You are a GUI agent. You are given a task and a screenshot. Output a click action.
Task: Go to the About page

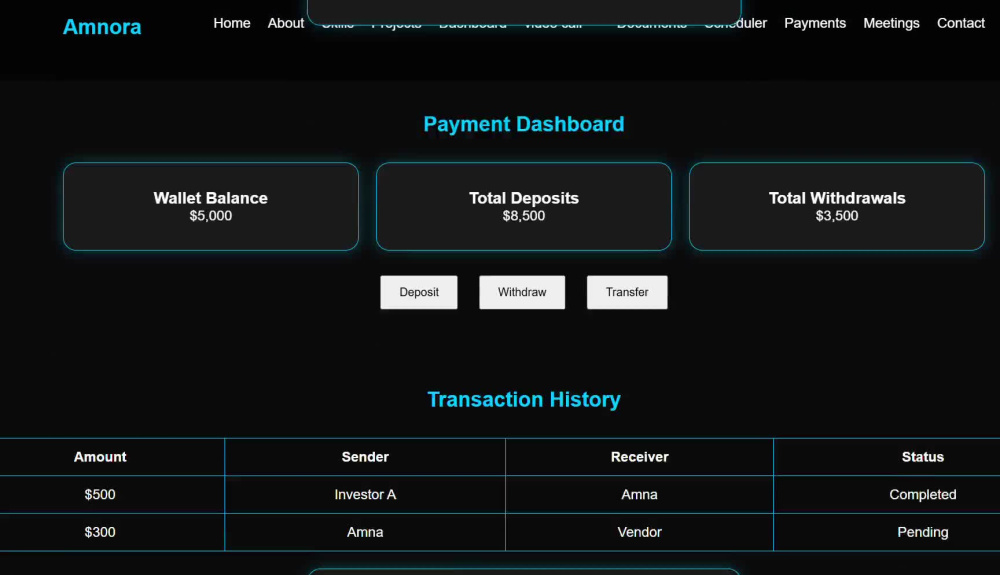[x=286, y=23]
